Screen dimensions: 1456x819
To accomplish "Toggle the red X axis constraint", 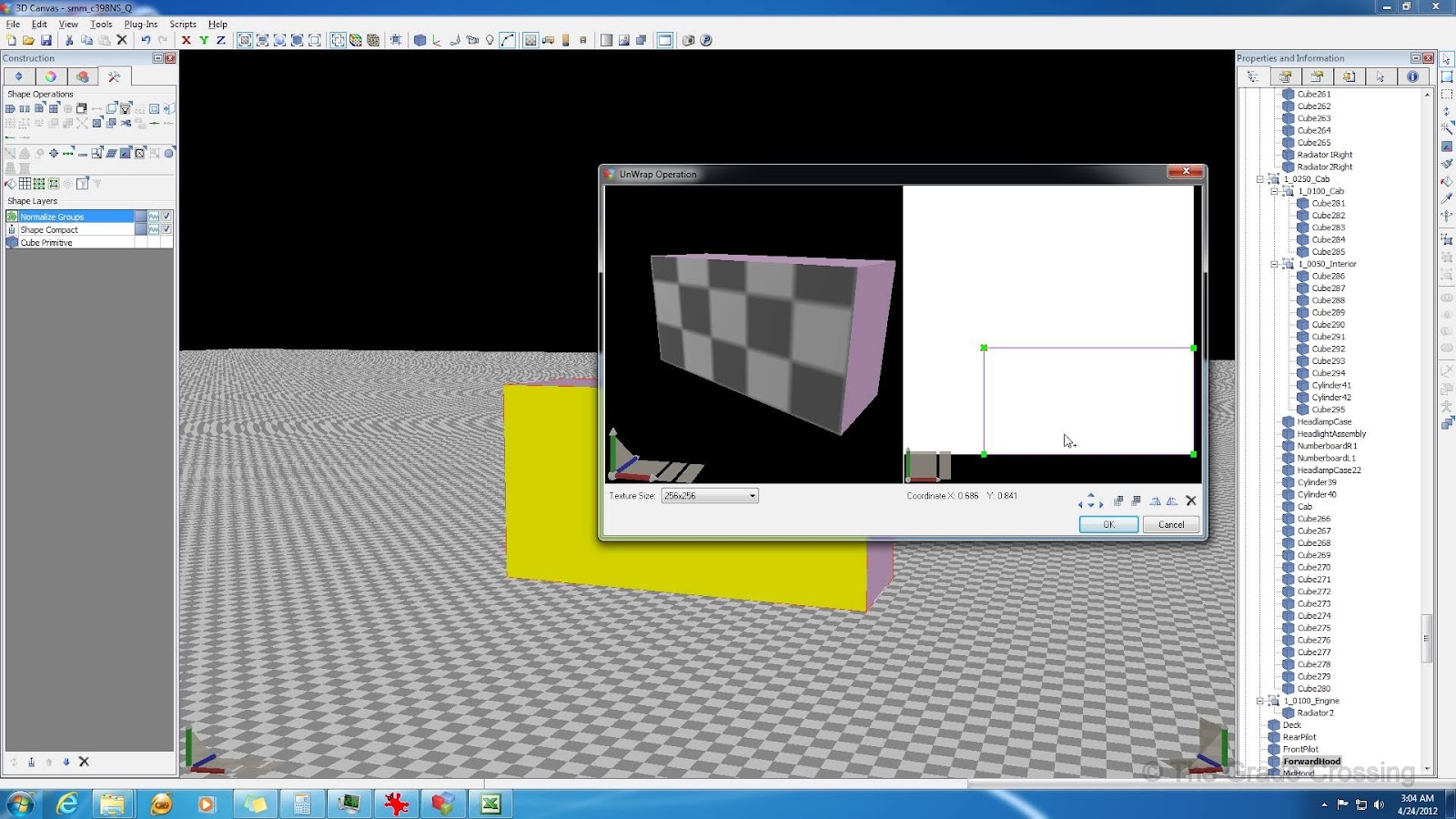I will click(187, 40).
